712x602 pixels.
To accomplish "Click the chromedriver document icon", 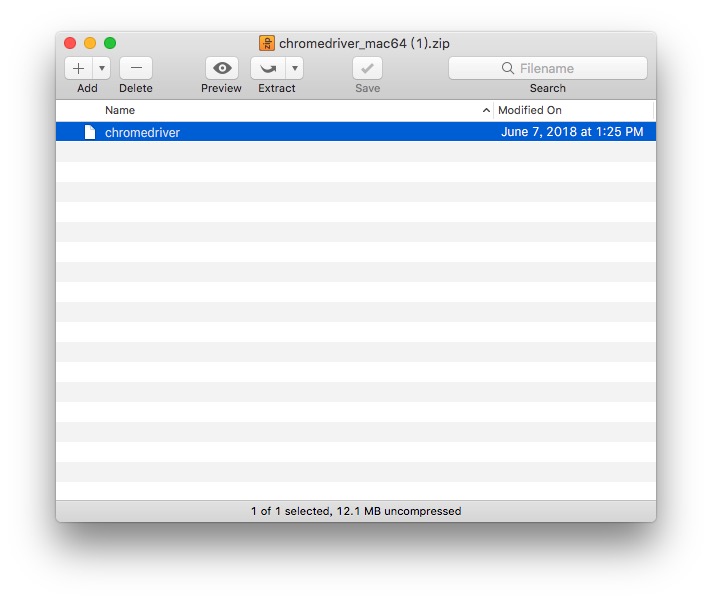I will 90,132.
